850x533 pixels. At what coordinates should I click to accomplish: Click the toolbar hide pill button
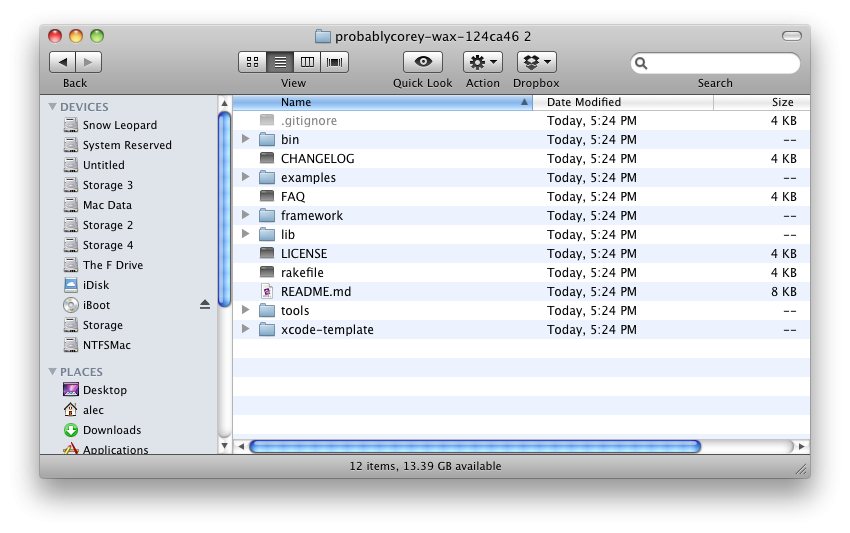[791, 36]
